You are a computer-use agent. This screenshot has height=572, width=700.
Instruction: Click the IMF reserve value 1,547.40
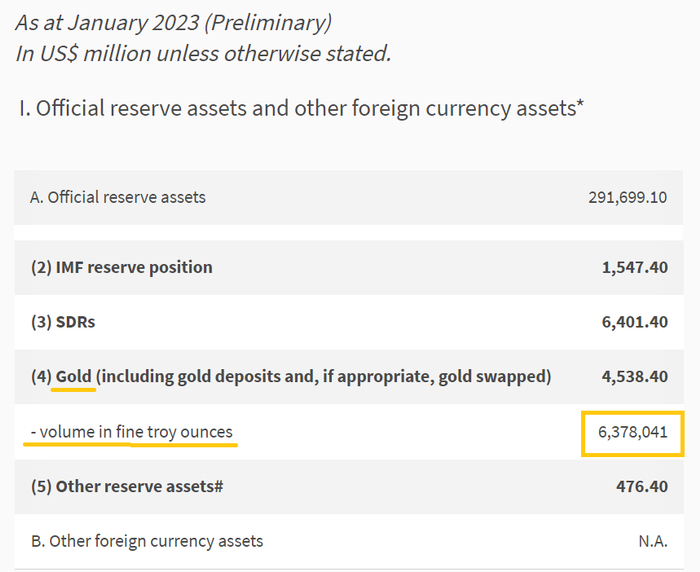click(x=635, y=267)
